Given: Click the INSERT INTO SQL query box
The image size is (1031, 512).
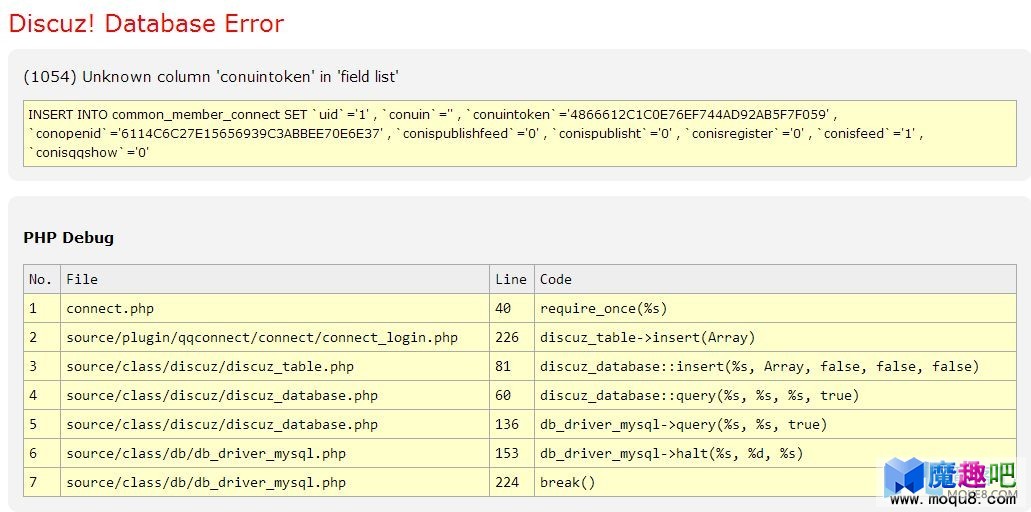Looking at the screenshot, I should pos(519,133).
